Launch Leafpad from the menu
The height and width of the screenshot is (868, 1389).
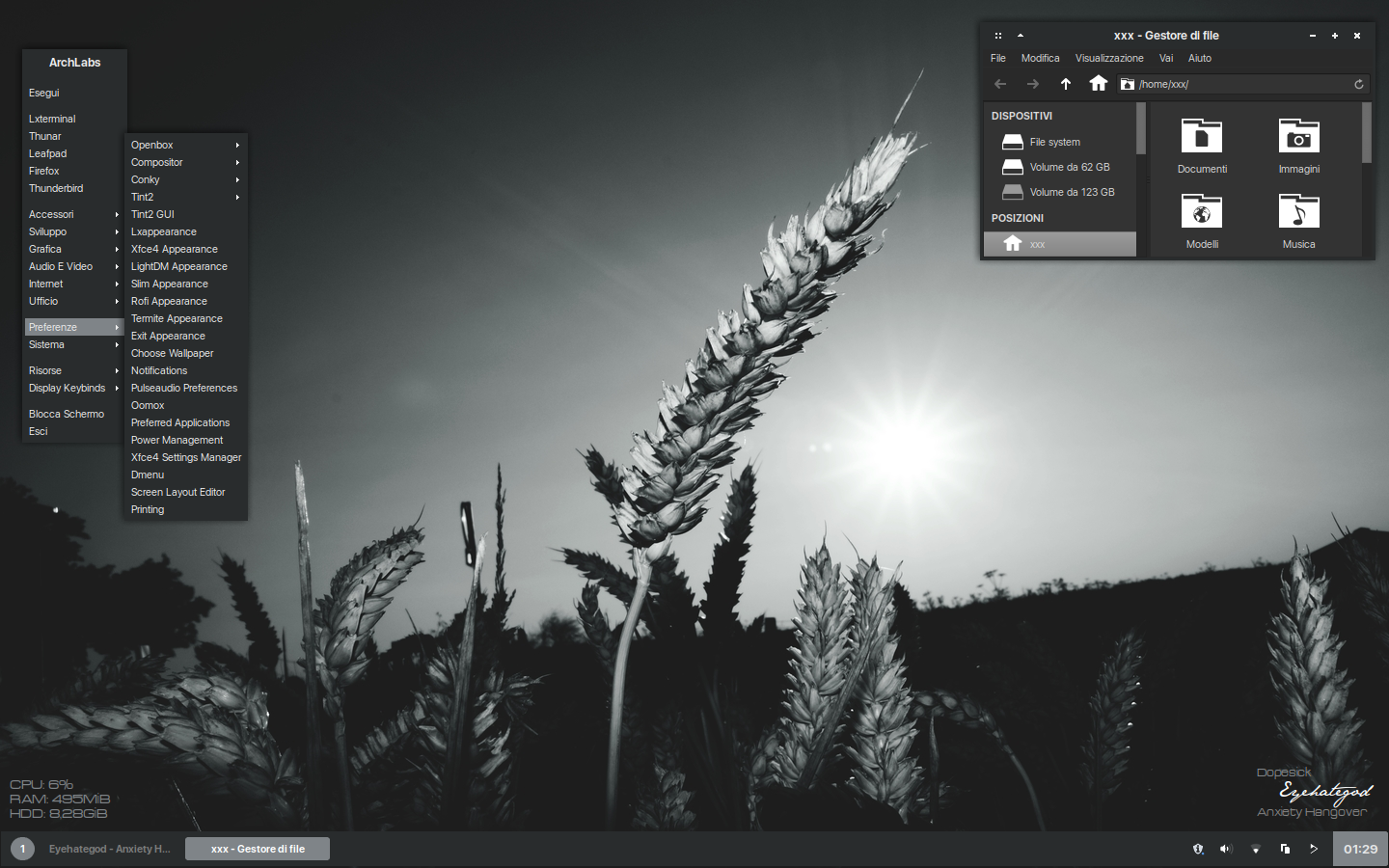[74, 153]
